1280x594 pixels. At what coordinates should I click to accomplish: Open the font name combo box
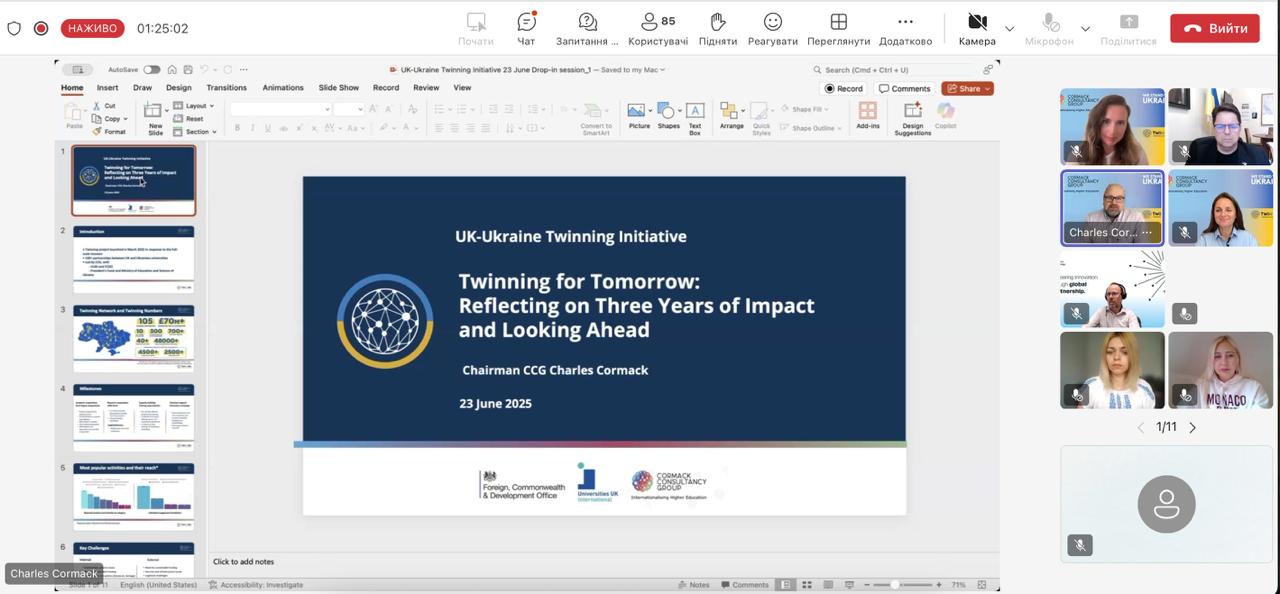[x=280, y=109]
